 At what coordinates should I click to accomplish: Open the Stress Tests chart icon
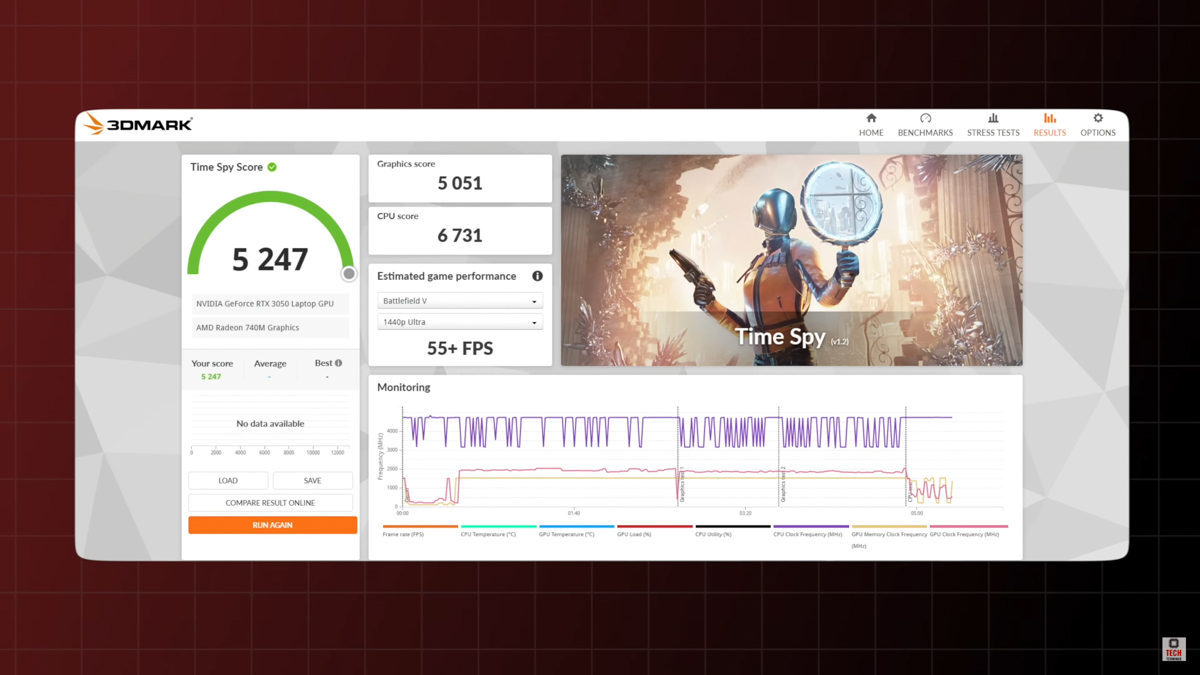pyautogui.click(x=993, y=118)
